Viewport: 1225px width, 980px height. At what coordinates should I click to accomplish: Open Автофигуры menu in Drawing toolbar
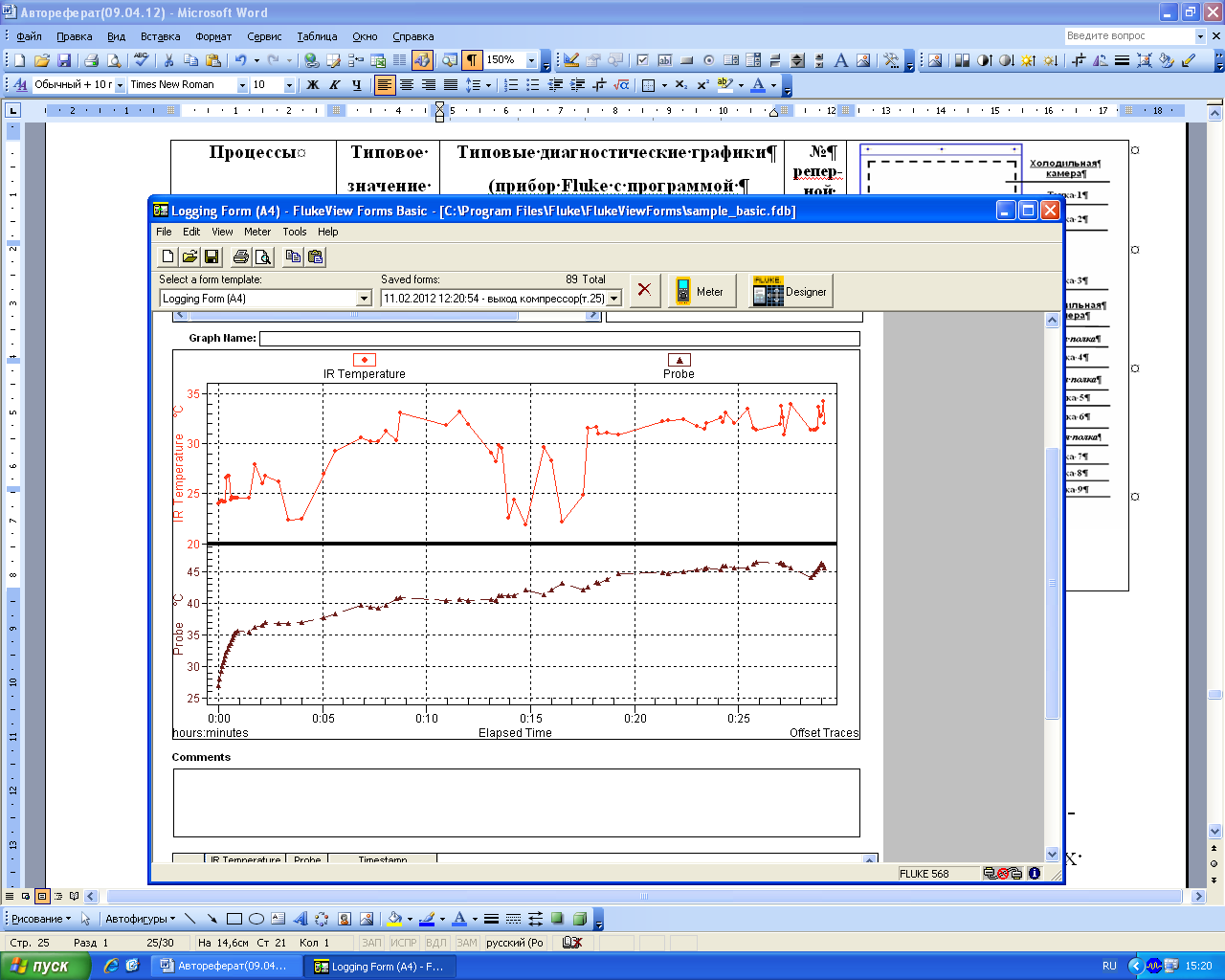[140, 919]
